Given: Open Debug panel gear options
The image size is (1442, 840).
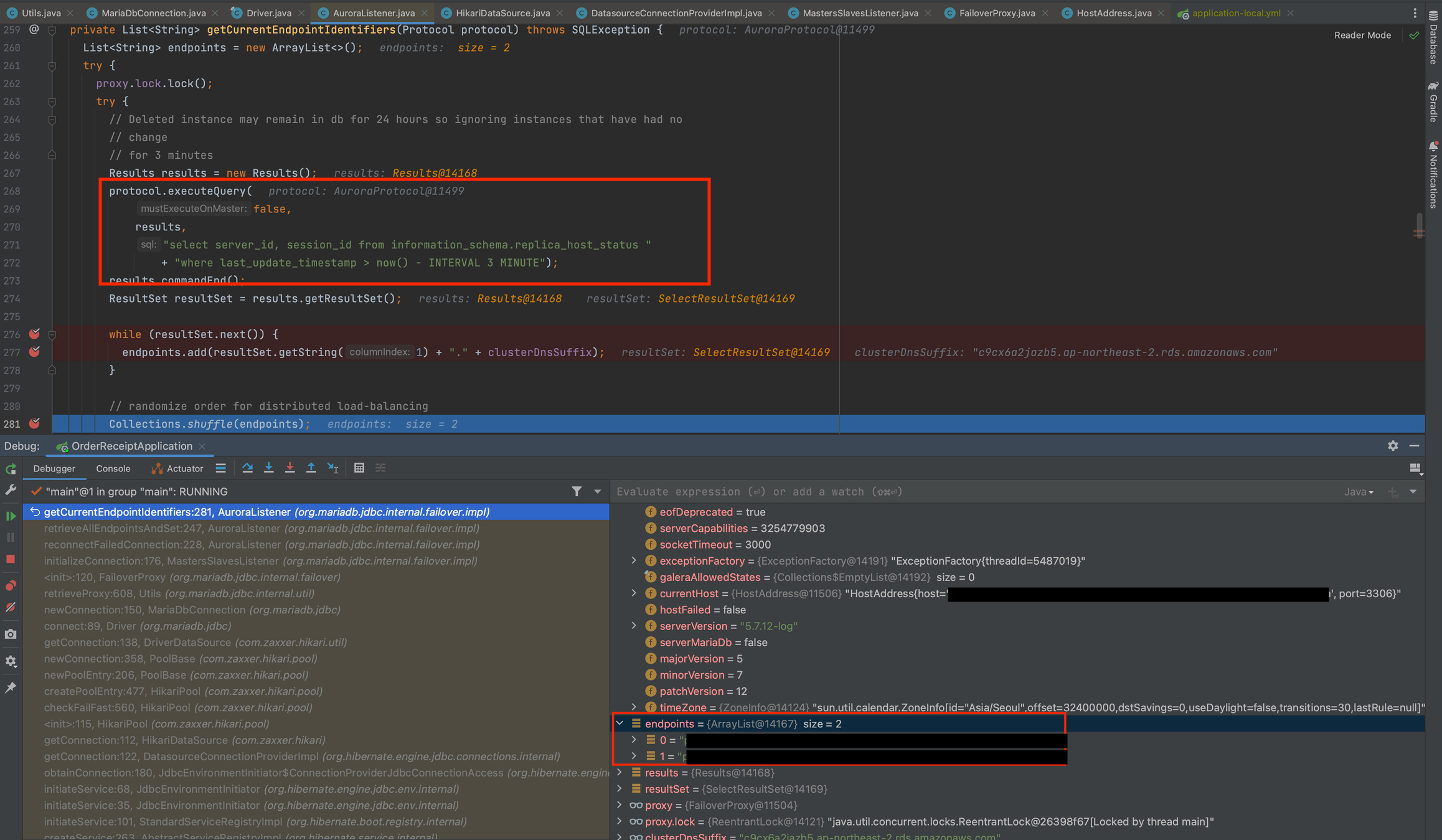Looking at the screenshot, I should click(x=1393, y=446).
